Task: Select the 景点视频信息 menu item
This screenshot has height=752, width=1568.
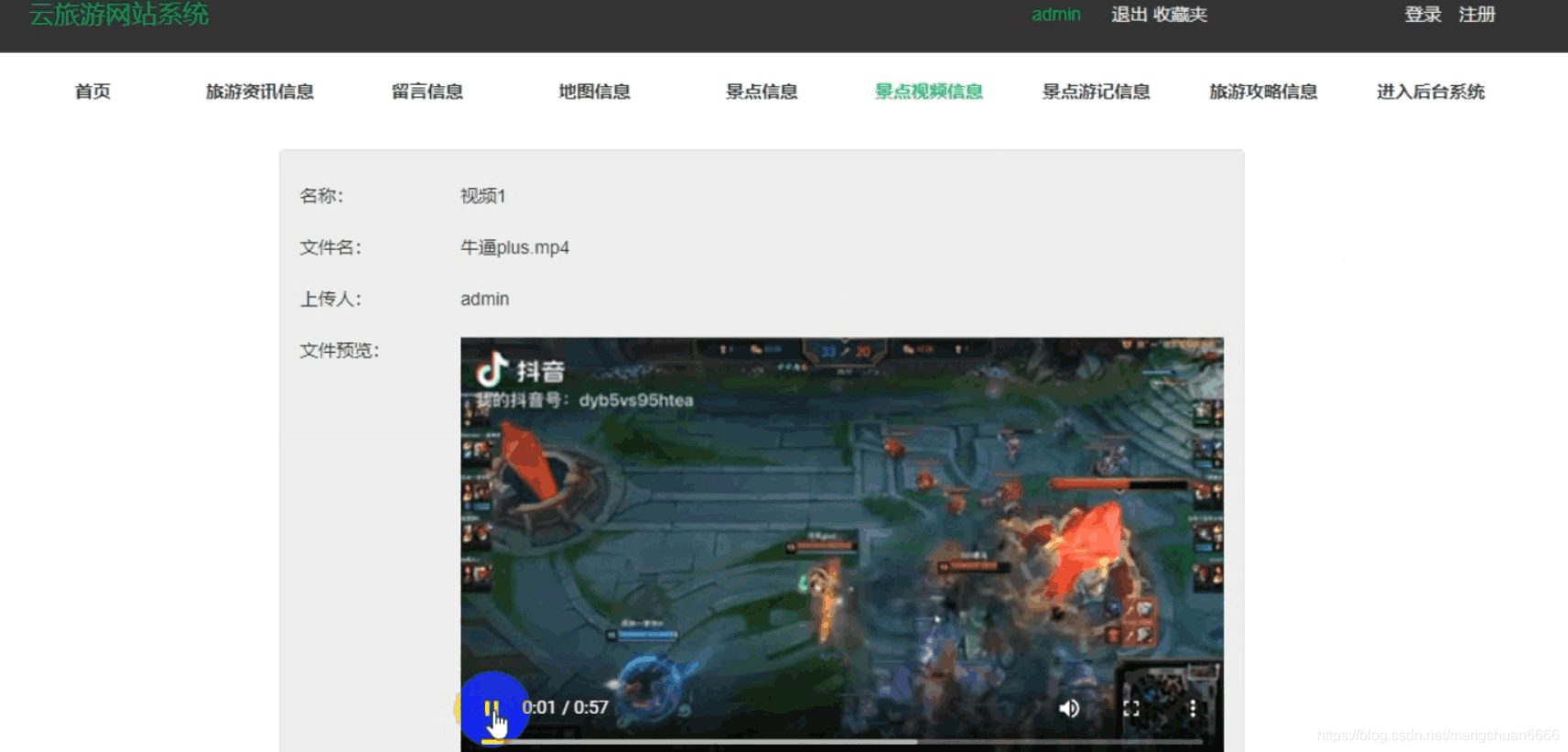Action: coord(929,92)
